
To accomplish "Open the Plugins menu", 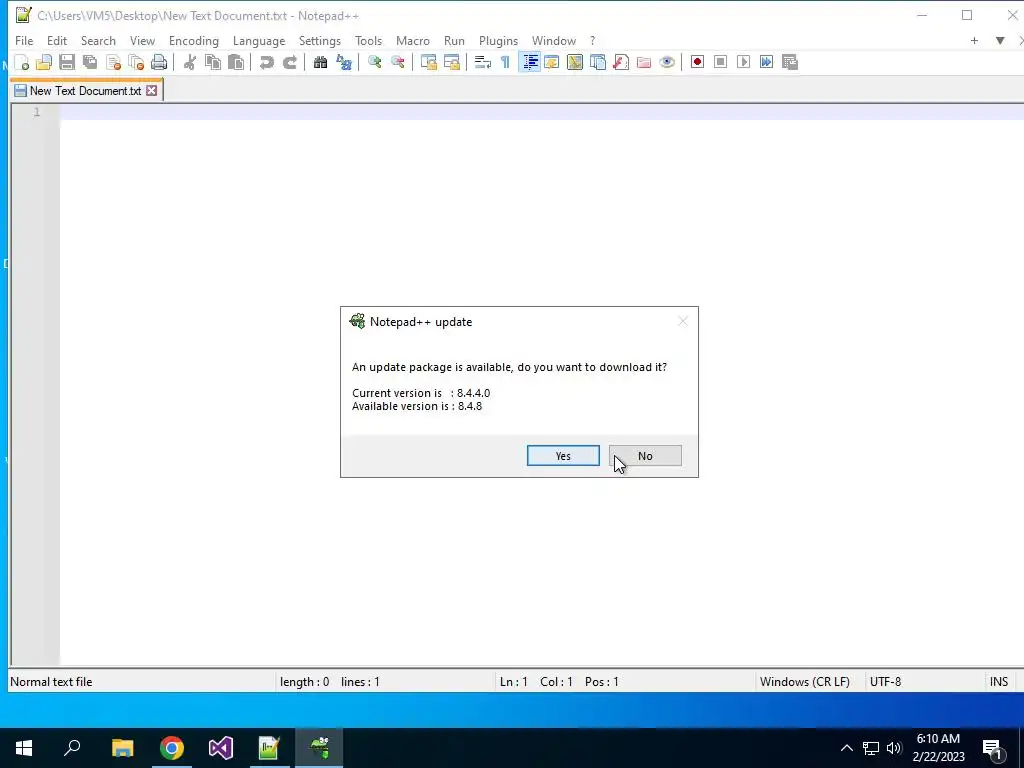I will (x=498, y=40).
